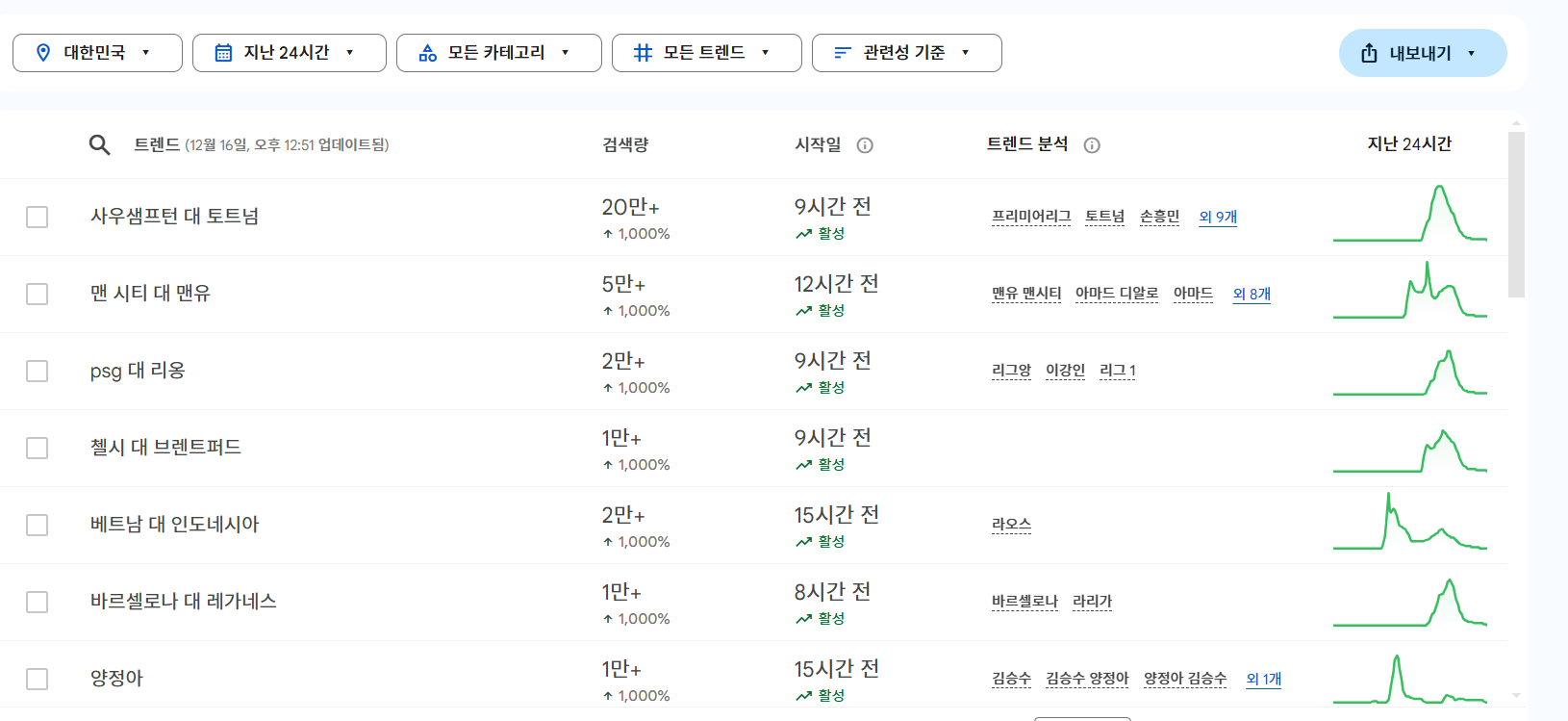Click the up-arrow 1,000% icon in 사우샘프턴 대 토트넘 row
Image resolution: width=1568 pixels, height=721 pixels.
608,234
